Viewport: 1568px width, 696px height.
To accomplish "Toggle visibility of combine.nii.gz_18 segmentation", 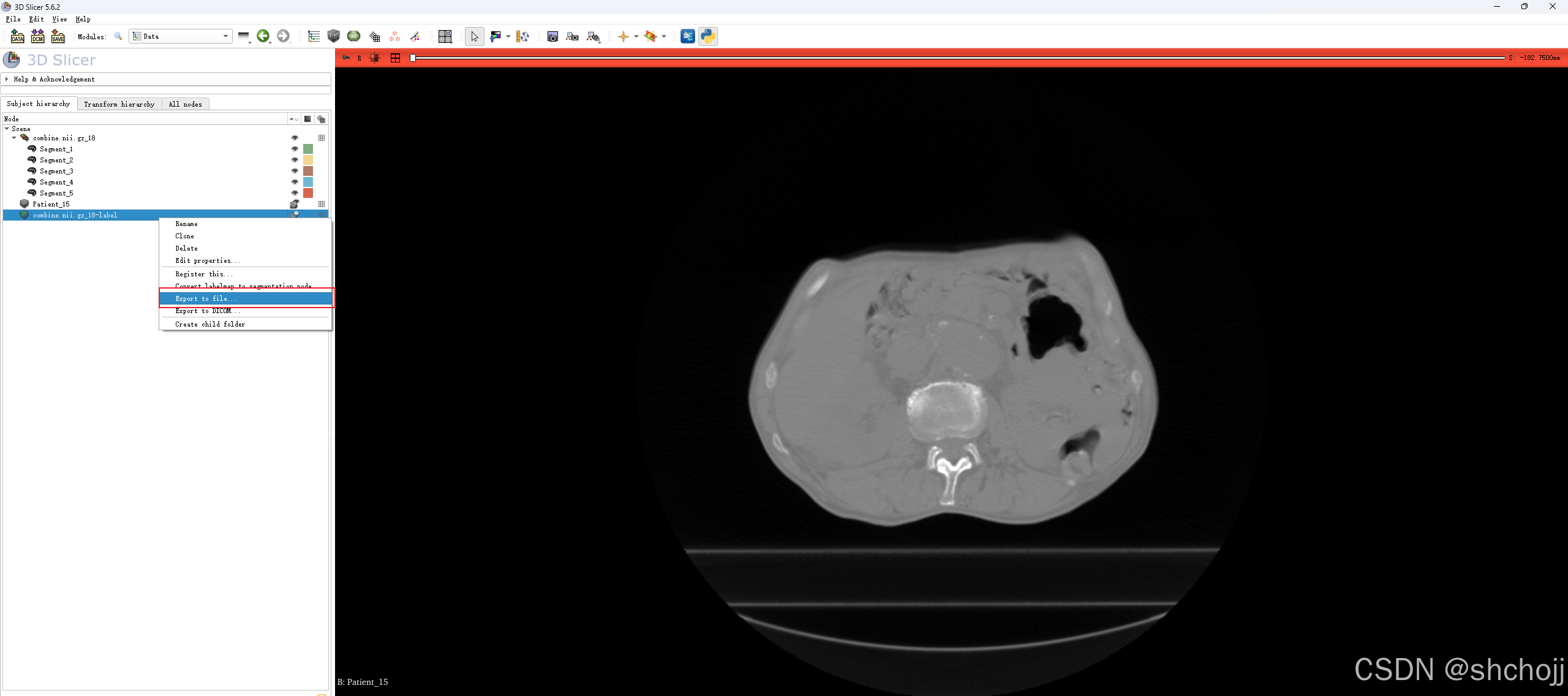I will [295, 138].
